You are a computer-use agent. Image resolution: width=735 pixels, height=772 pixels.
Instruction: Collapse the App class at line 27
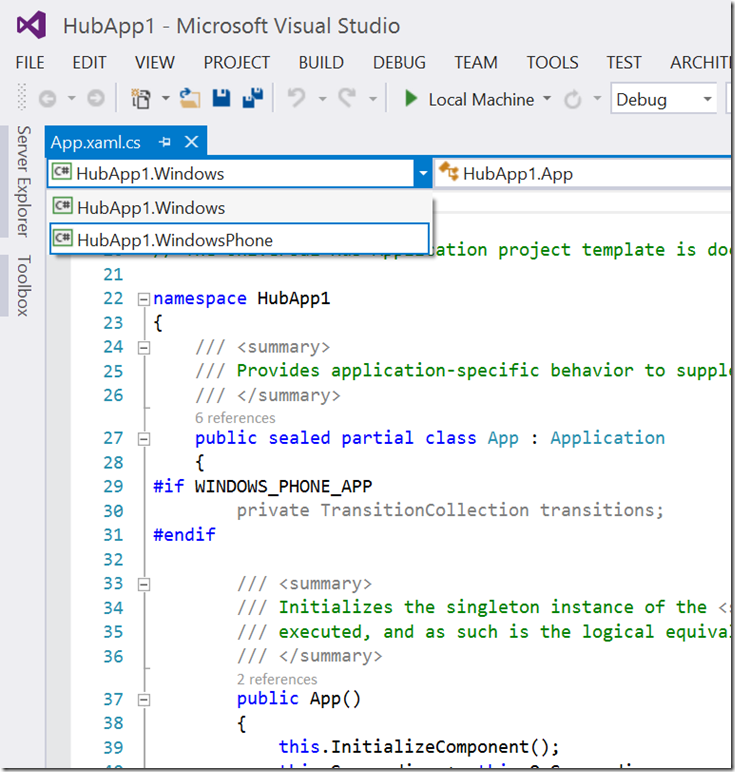point(143,439)
